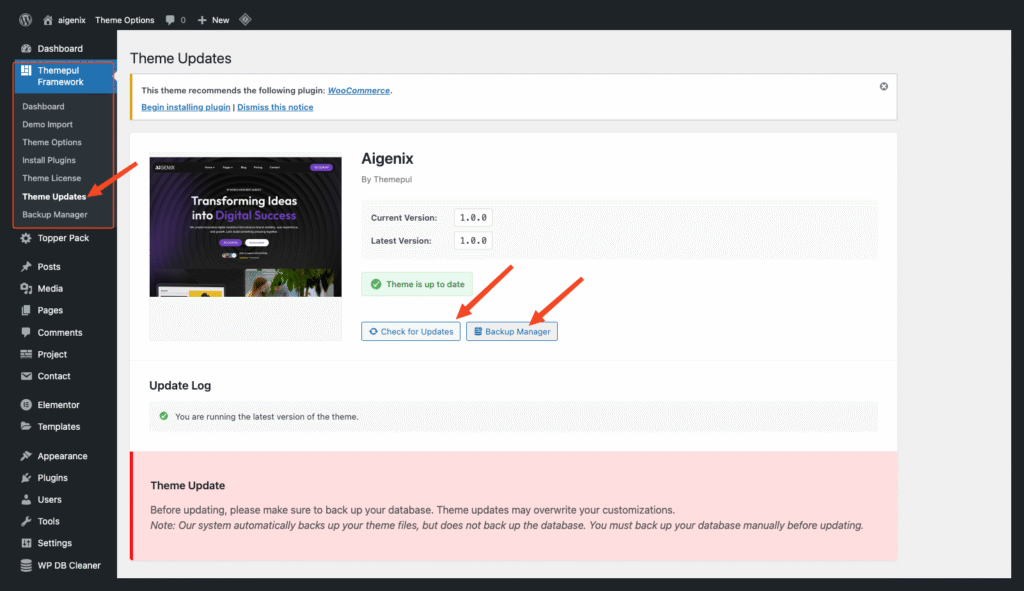Screen dimensions: 1024x591
Task: Open WP DB Cleaner in sidebar
Action: click(68, 565)
